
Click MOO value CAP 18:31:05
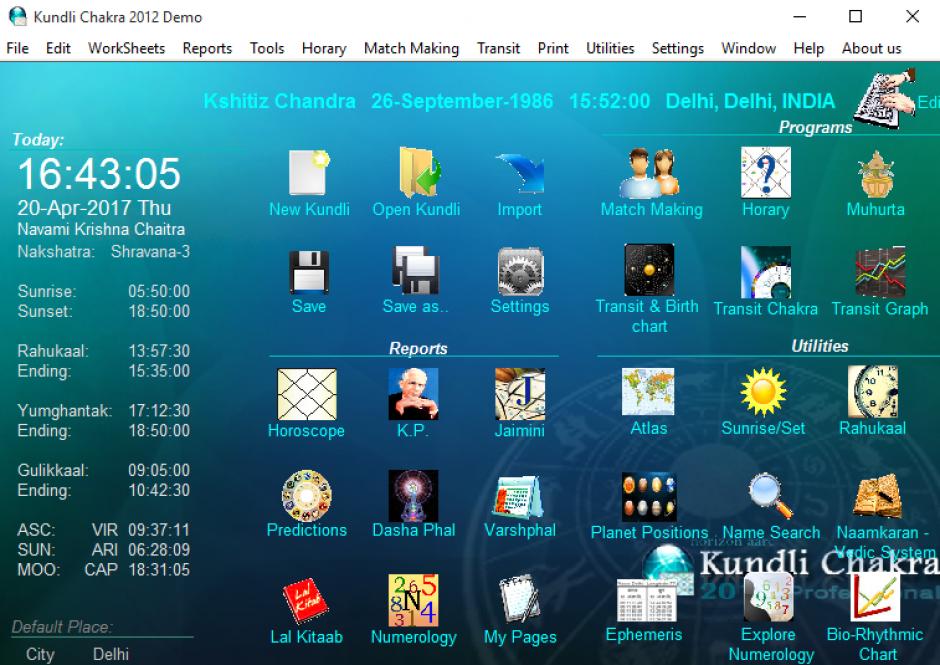point(137,570)
